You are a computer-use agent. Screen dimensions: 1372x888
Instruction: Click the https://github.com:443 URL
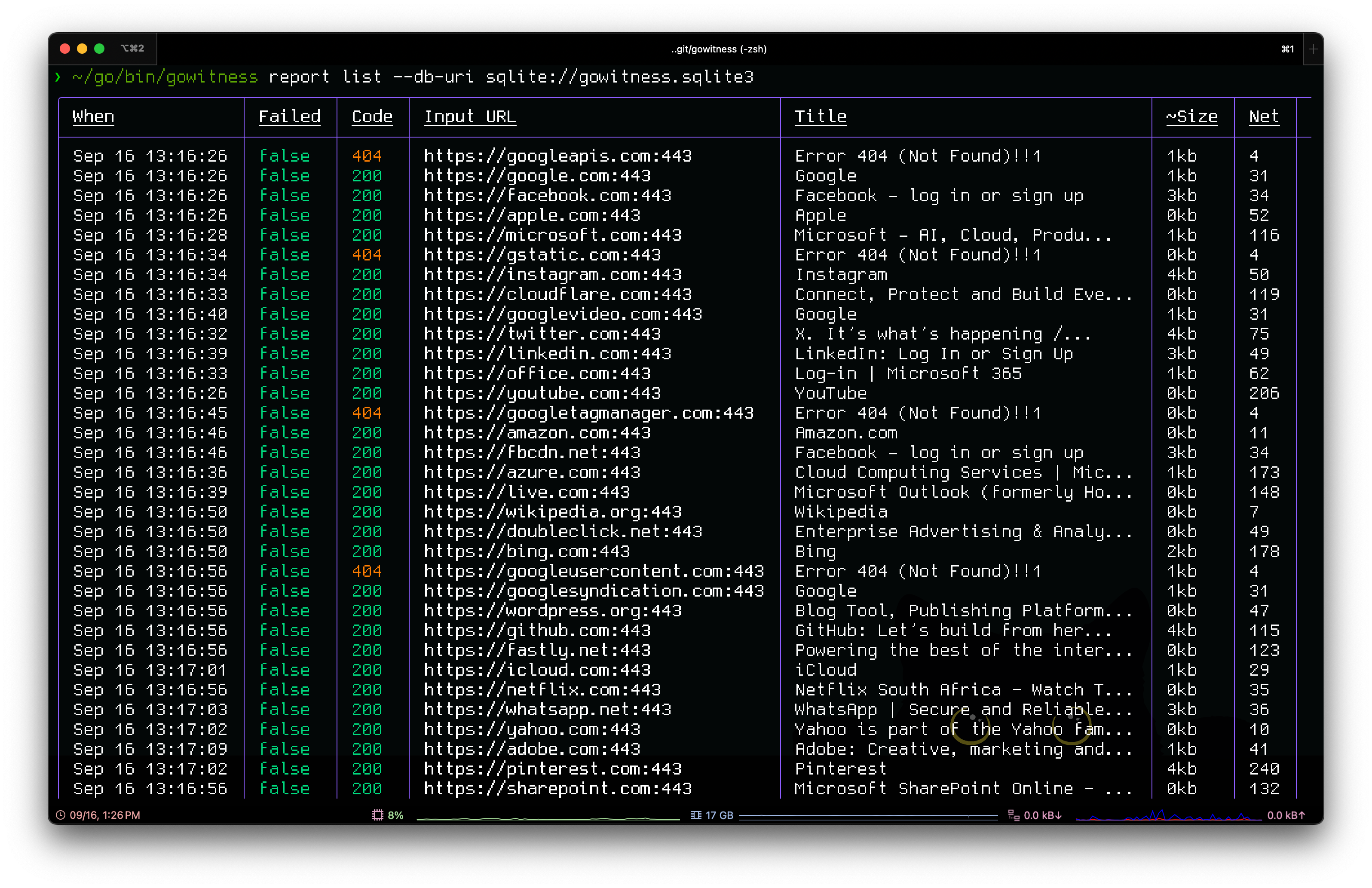coord(537,630)
